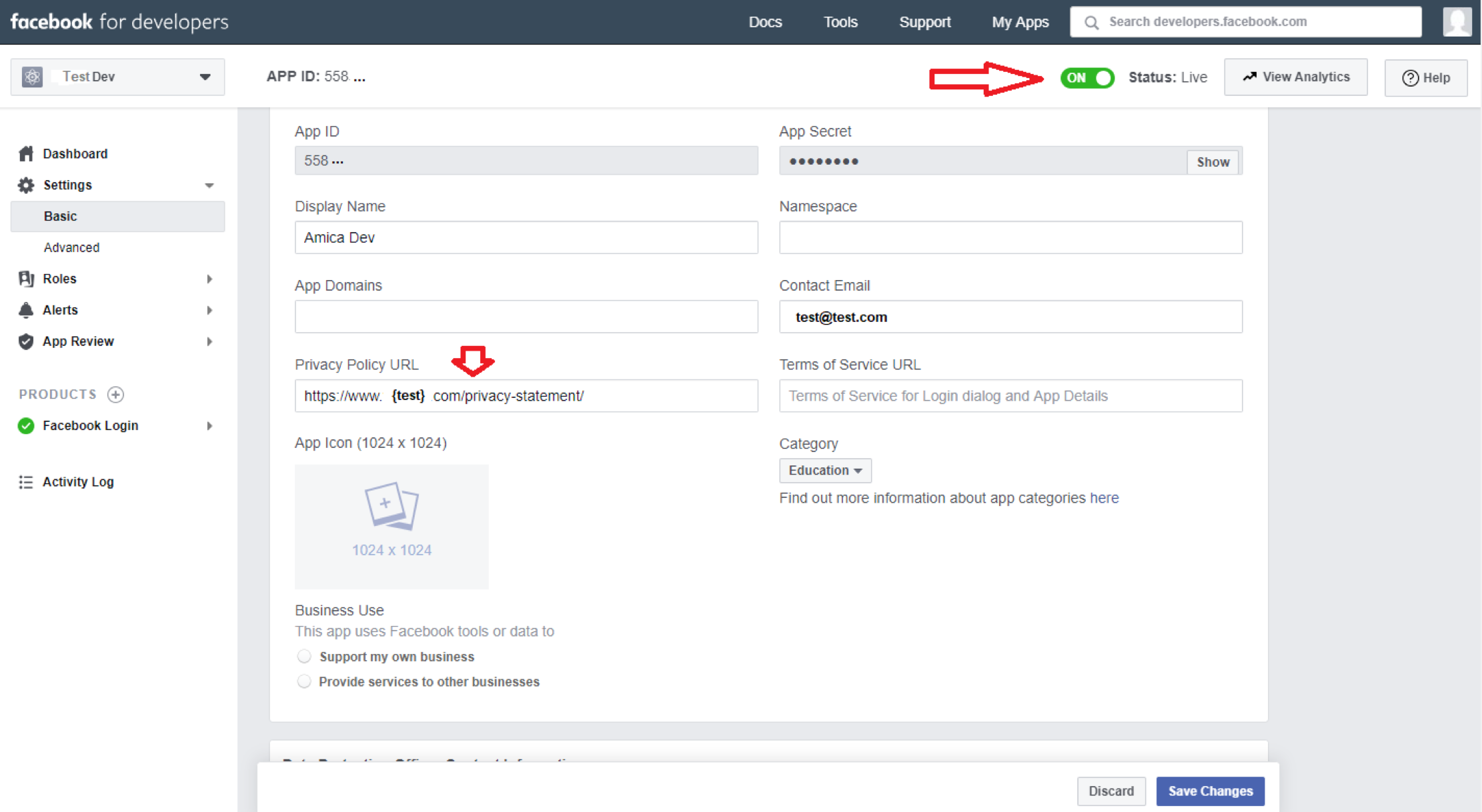The image size is (1482, 812).
Task: Click the View Analytics chart arrow icon
Action: (x=1249, y=77)
